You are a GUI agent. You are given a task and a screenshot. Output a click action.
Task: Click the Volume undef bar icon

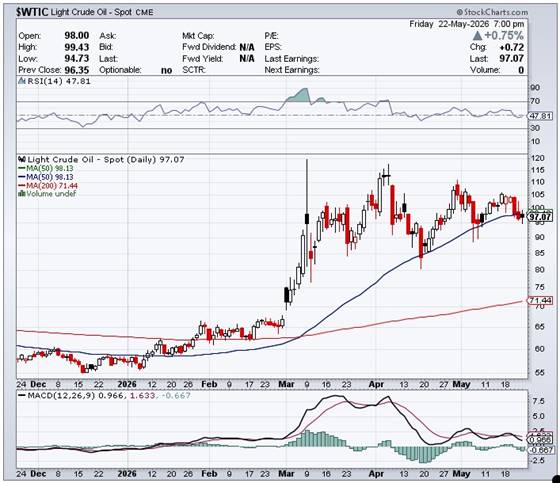point(22,194)
